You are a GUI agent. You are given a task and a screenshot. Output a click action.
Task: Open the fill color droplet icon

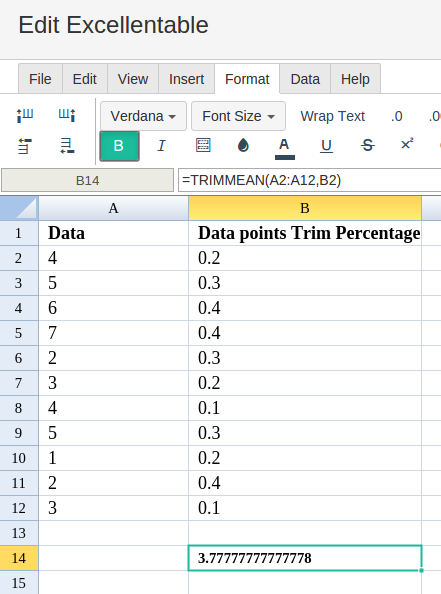point(243,145)
